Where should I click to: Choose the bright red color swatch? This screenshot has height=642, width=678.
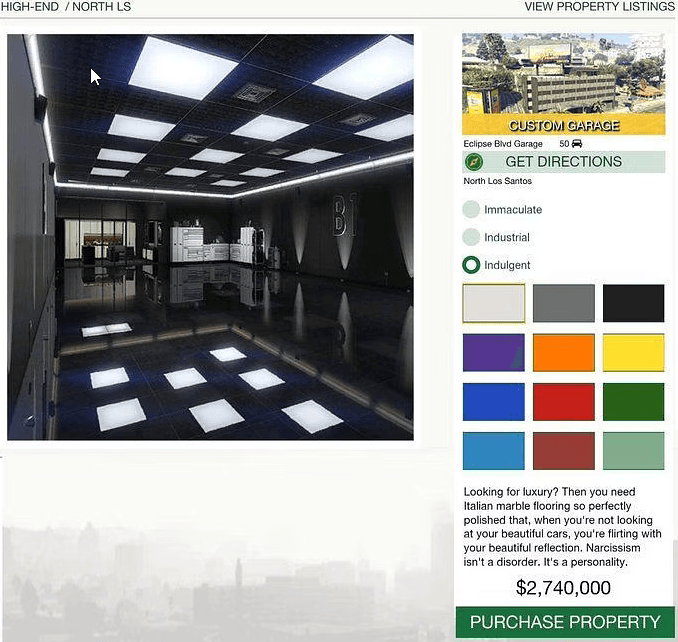(563, 402)
